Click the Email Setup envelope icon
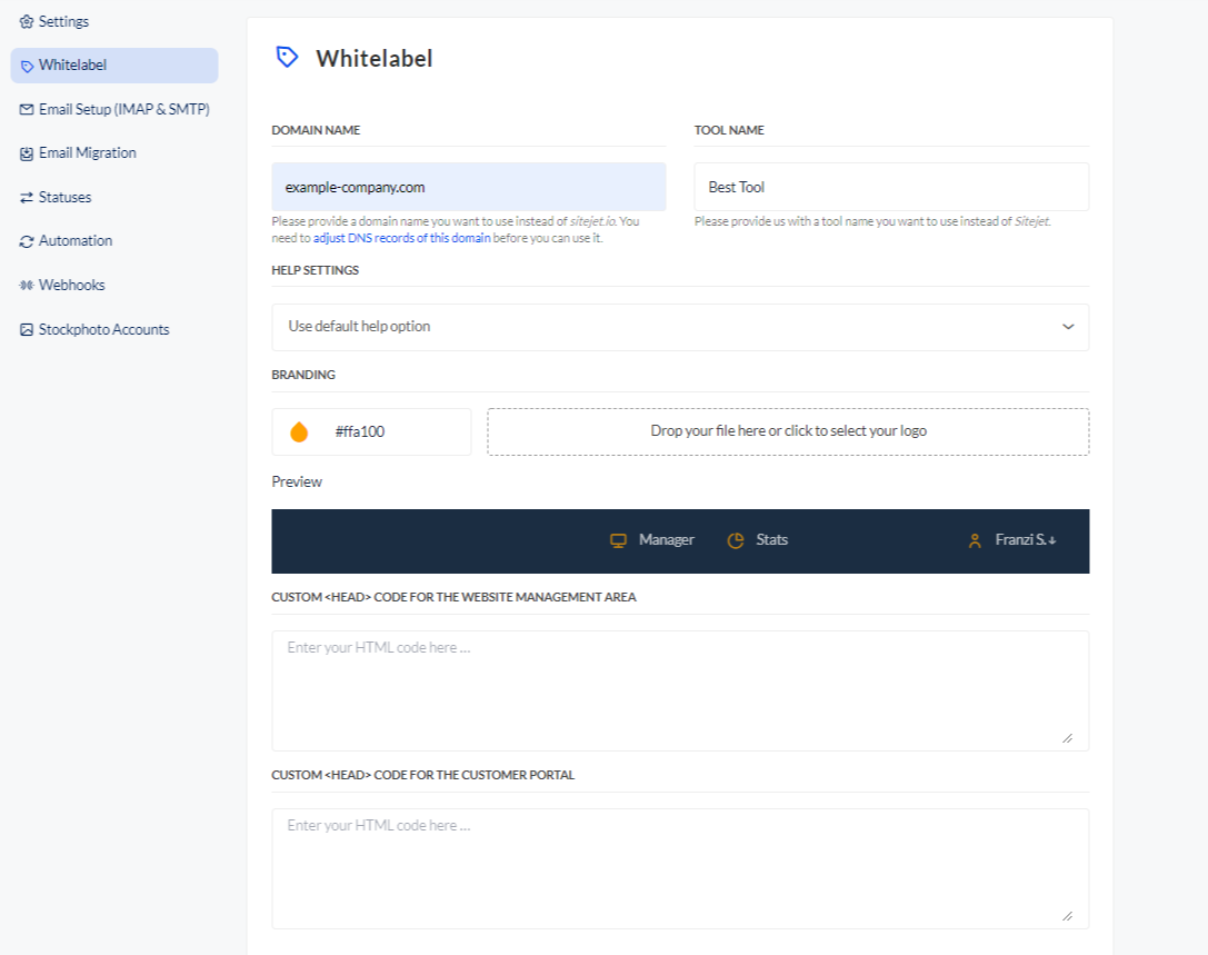 pos(26,110)
